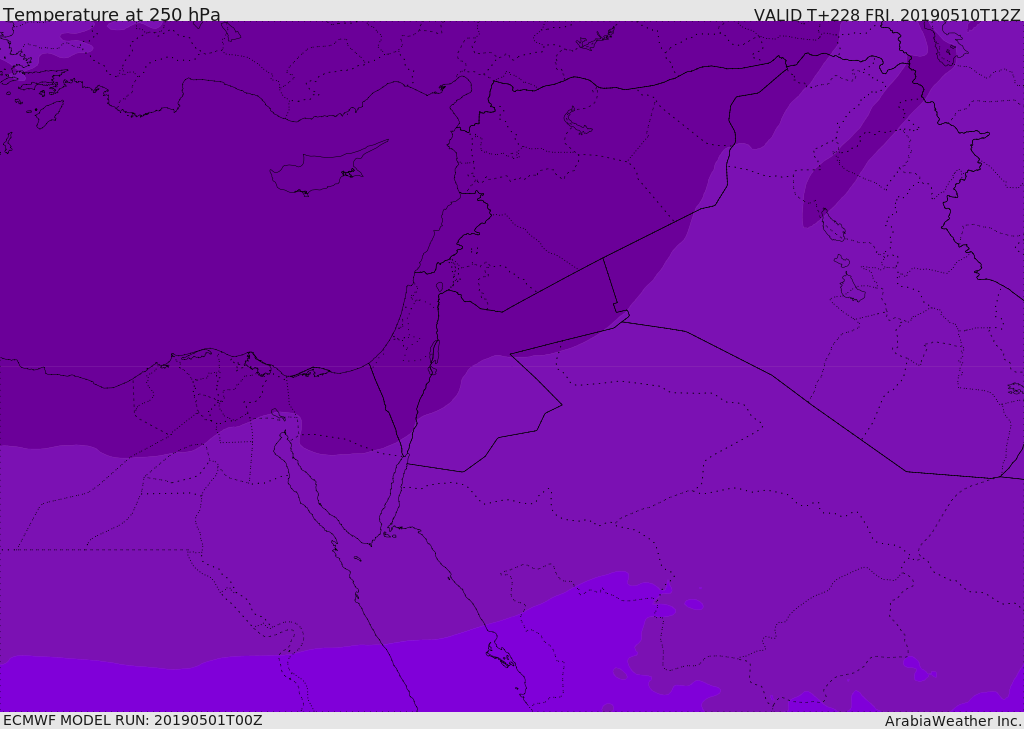The width and height of the screenshot is (1024, 729).
Task: Click the 'VALID T+228 FRI. 20190510T12Z' label
Action: [887, 15]
